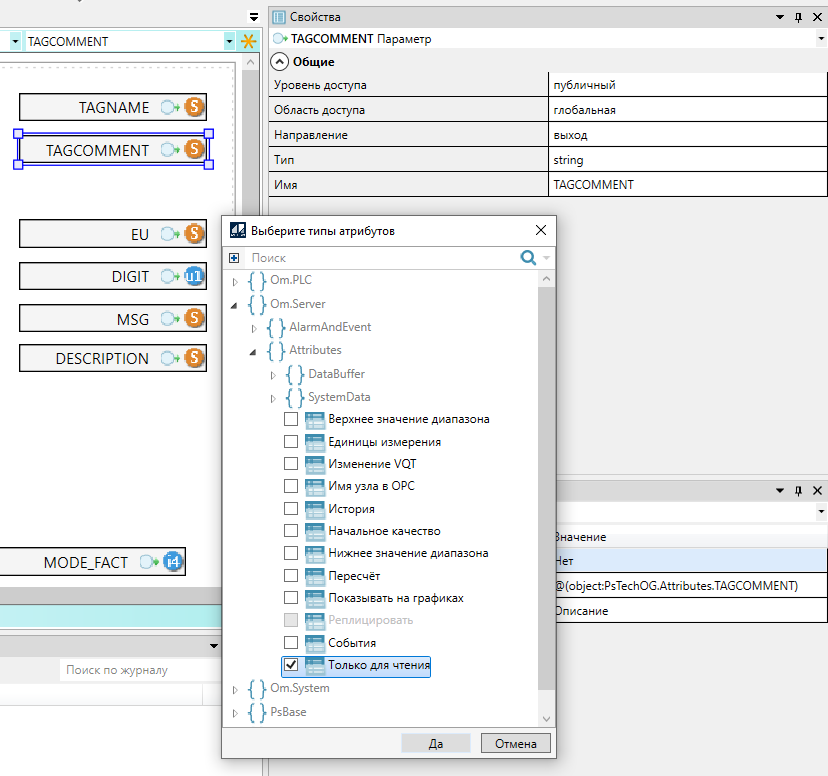The width and height of the screenshot is (828, 776).
Task: Pin the Свойства panel with pushpin icon
Action: (x=798, y=17)
